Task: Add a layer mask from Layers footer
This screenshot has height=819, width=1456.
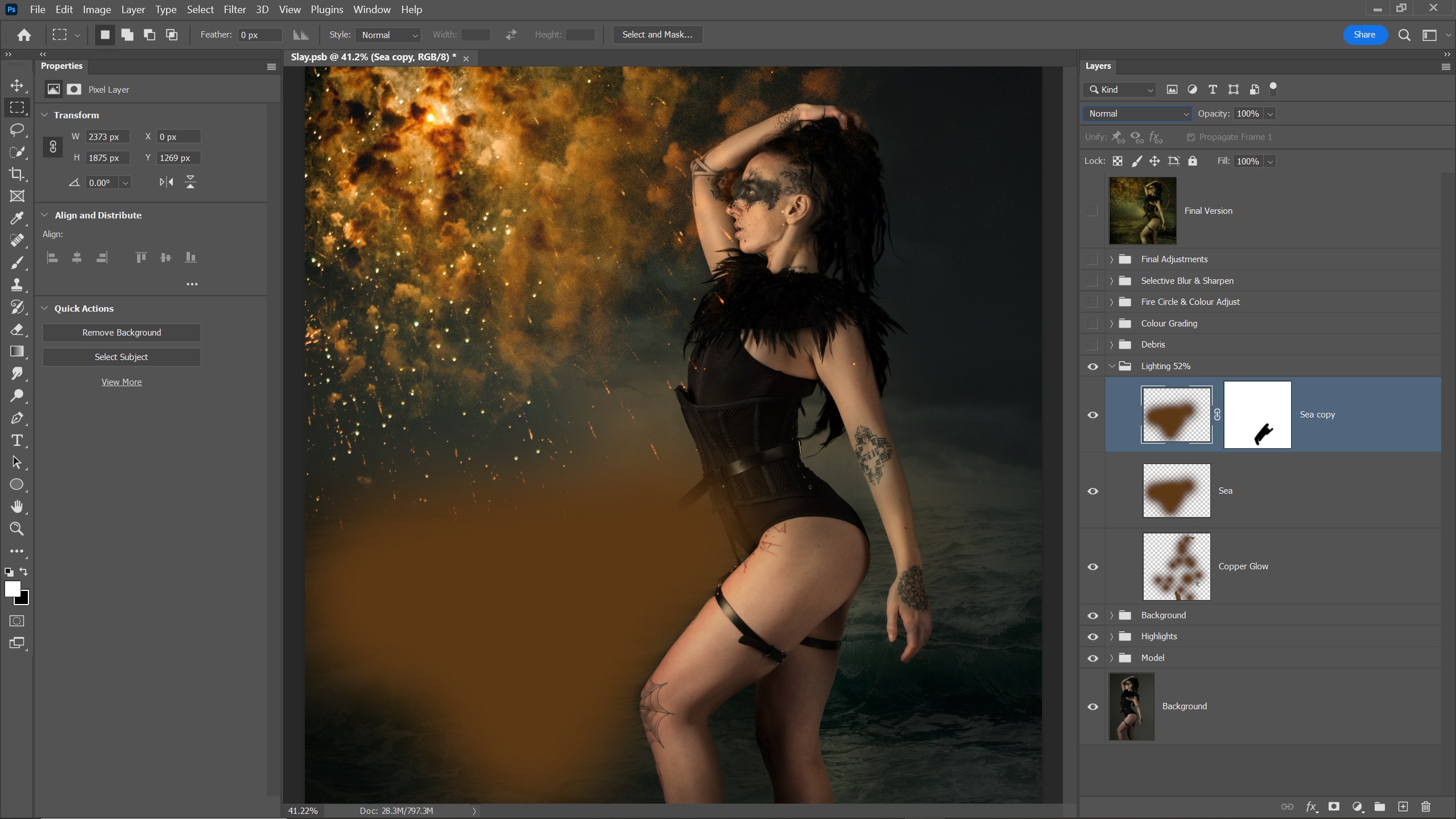Action: coord(1334,806)
